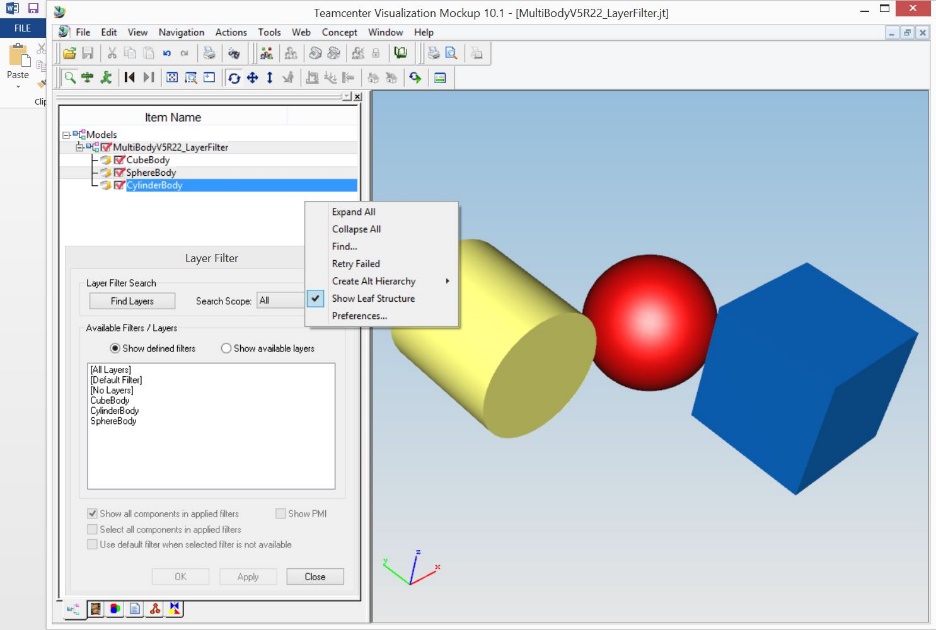Viewport: 936px width, 630px height.
Task: Open the red hierarchy nodes tab
Action: (x=155, y=609)
